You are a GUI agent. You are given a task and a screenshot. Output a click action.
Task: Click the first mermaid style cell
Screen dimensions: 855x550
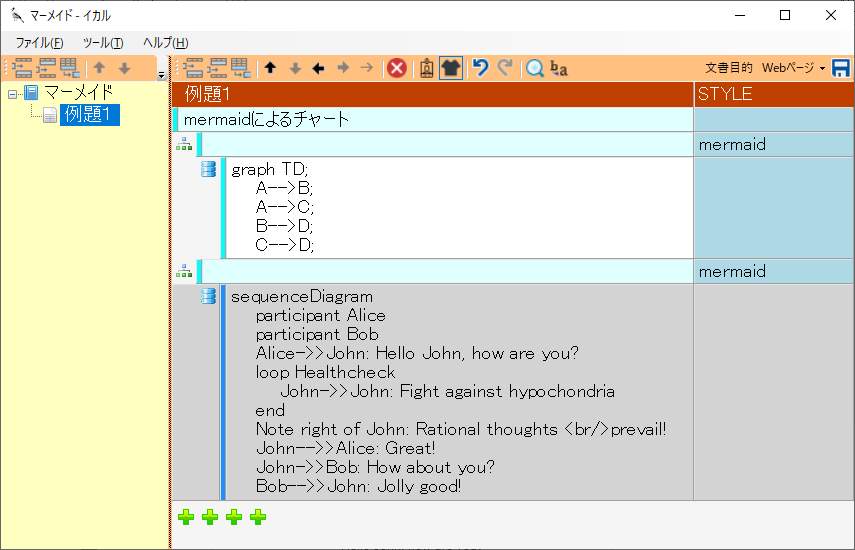773,145
